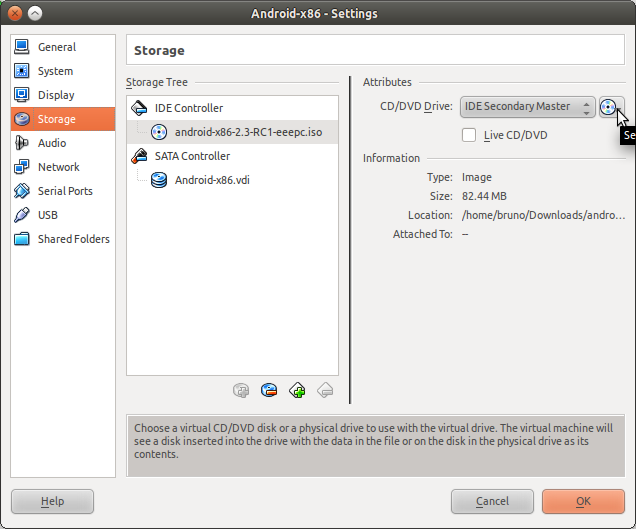Click the greyed-out remove controller icon
The image size is (636, 529).
(325, 390)
